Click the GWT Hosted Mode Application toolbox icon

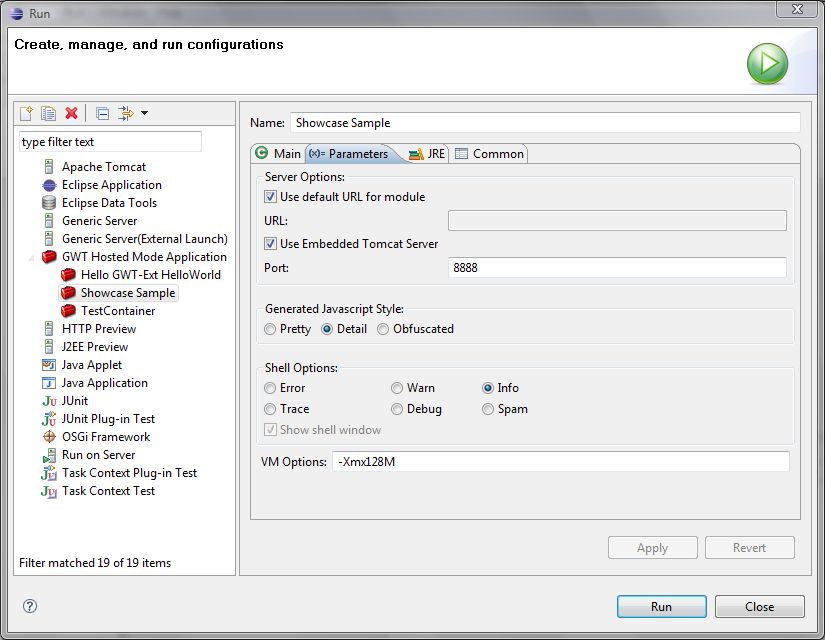point(49,257)
